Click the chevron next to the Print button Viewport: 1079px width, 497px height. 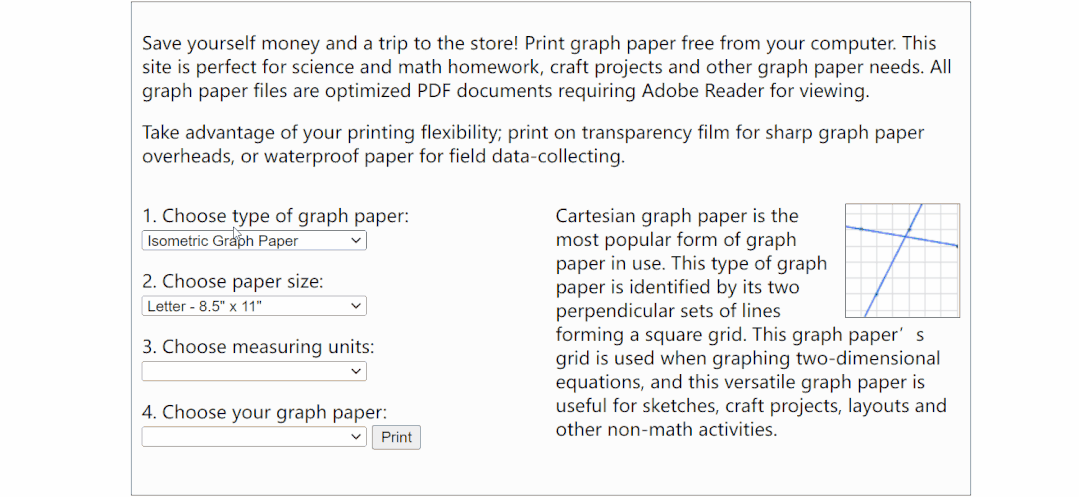coord(356,437)
